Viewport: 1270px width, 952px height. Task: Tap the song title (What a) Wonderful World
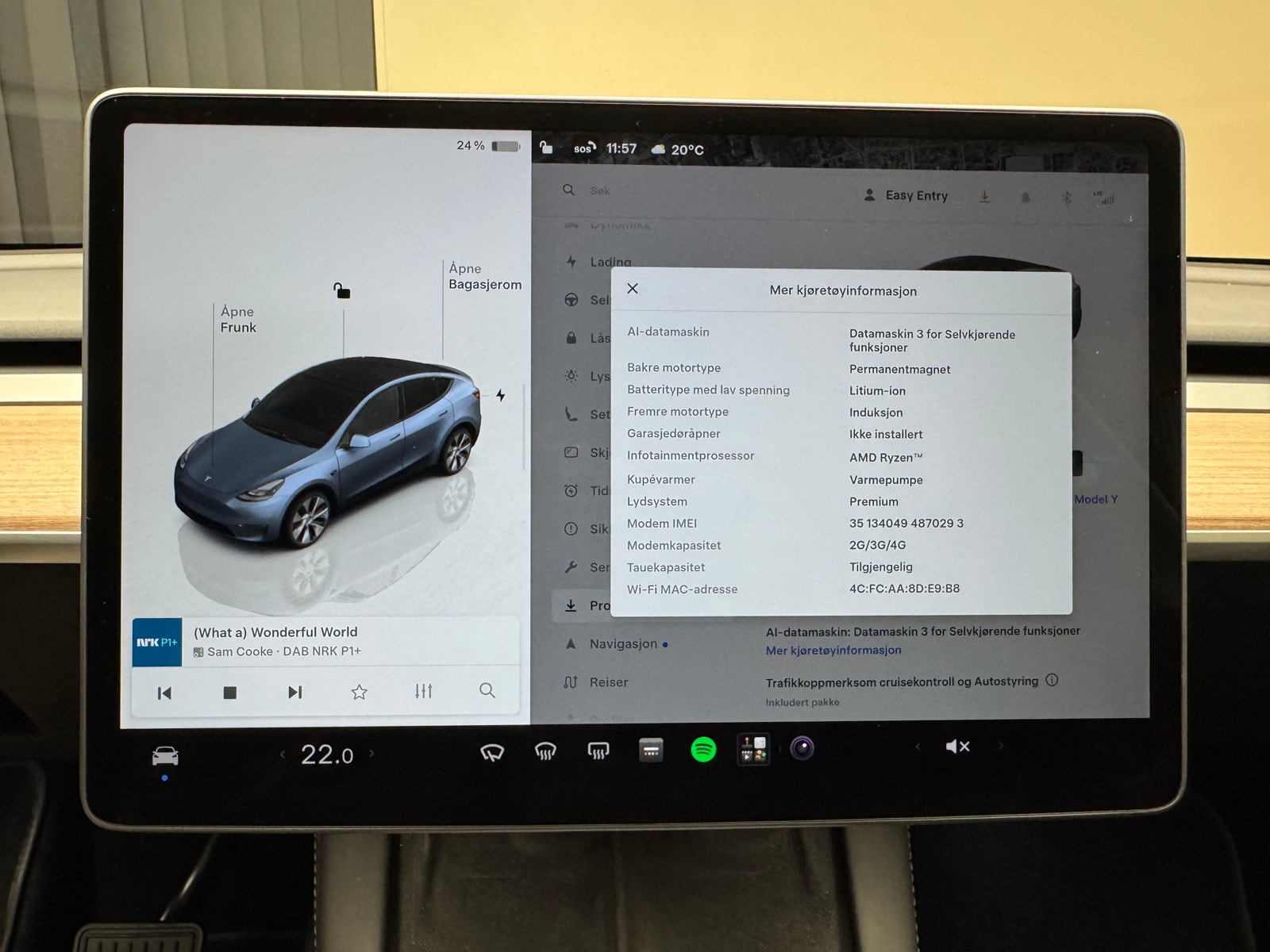click(x=275, y=632)
